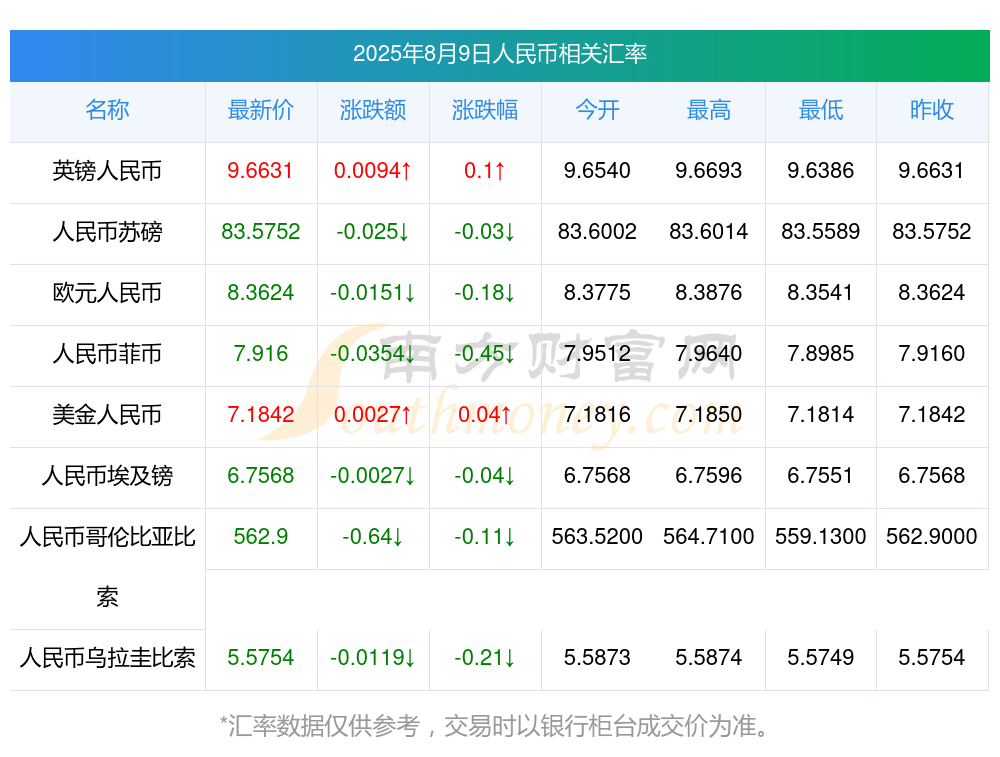Click low value 7.1814
This screenshot has height=757, width=1000.
(821, 415)
